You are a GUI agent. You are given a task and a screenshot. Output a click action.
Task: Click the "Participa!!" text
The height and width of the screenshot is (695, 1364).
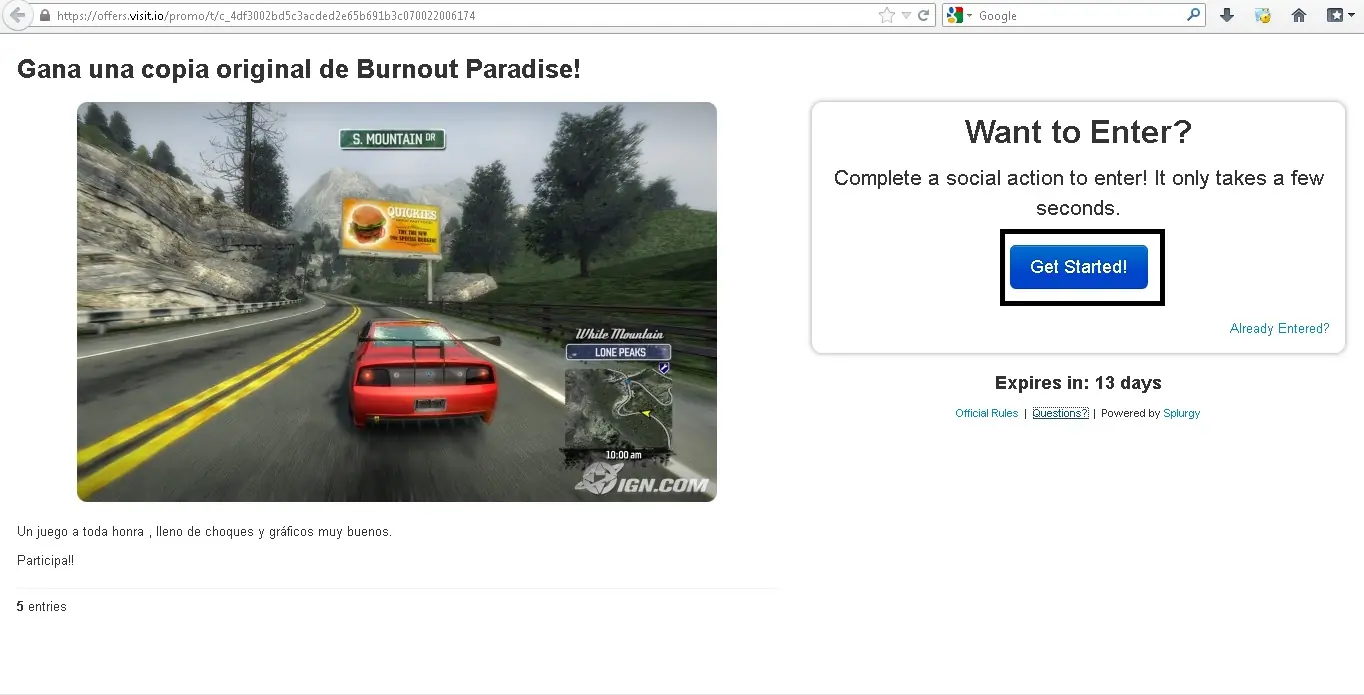click(45, 561)
